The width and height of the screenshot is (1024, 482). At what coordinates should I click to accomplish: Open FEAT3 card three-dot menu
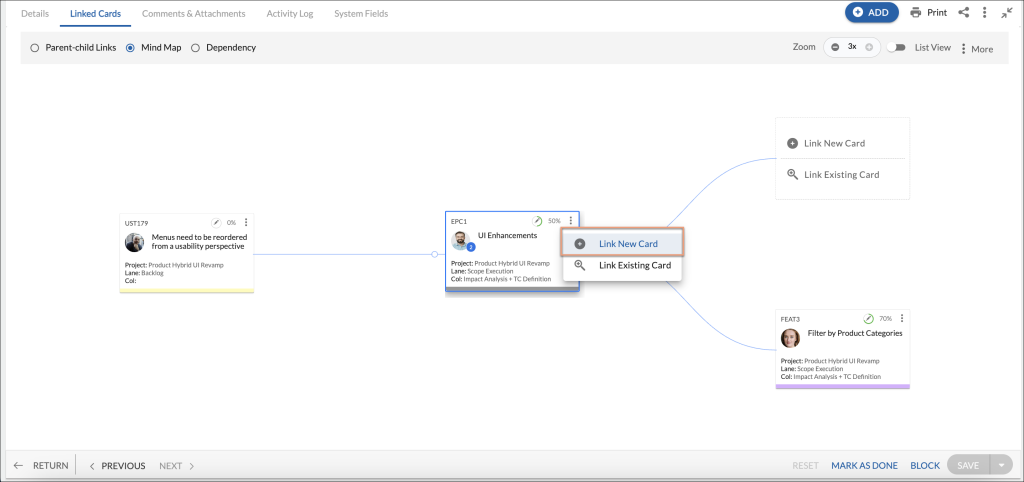(x=902, y=318)
